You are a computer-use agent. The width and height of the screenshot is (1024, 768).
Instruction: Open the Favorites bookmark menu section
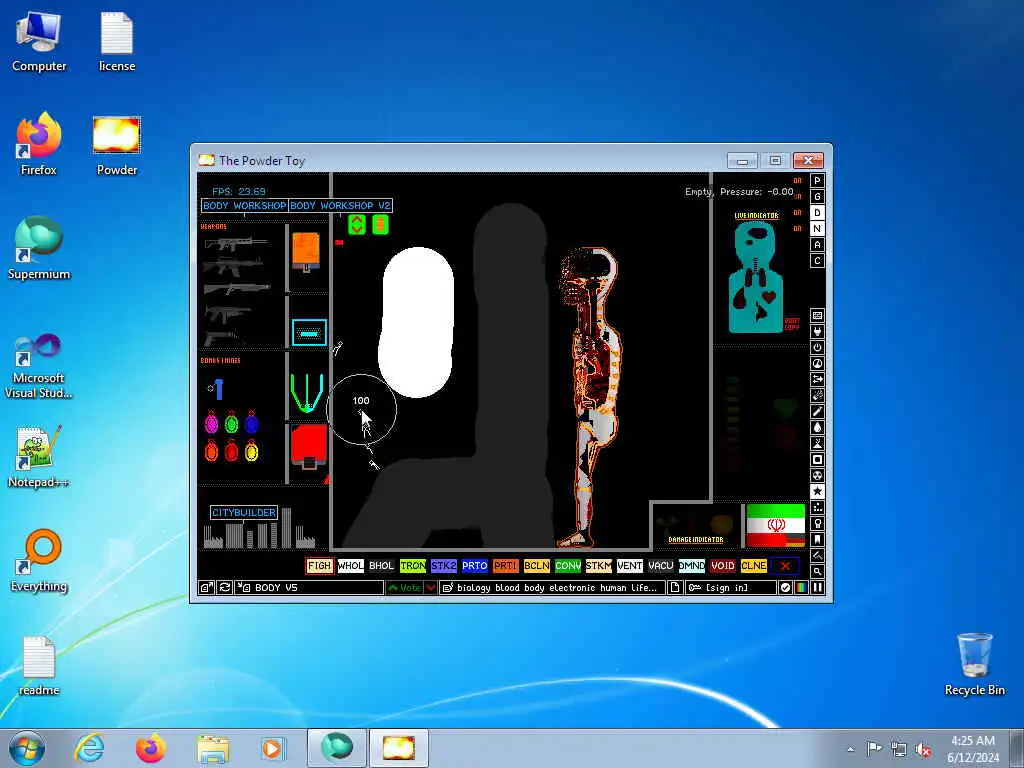coord(817,539)
